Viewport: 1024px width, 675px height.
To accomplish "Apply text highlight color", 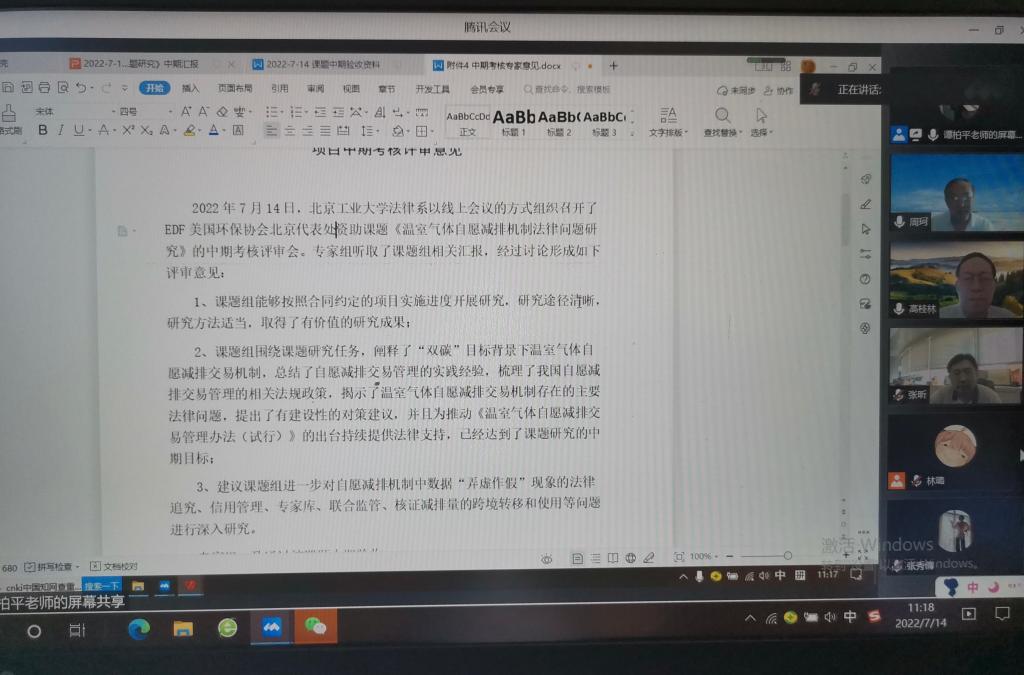I will (189, 131).
